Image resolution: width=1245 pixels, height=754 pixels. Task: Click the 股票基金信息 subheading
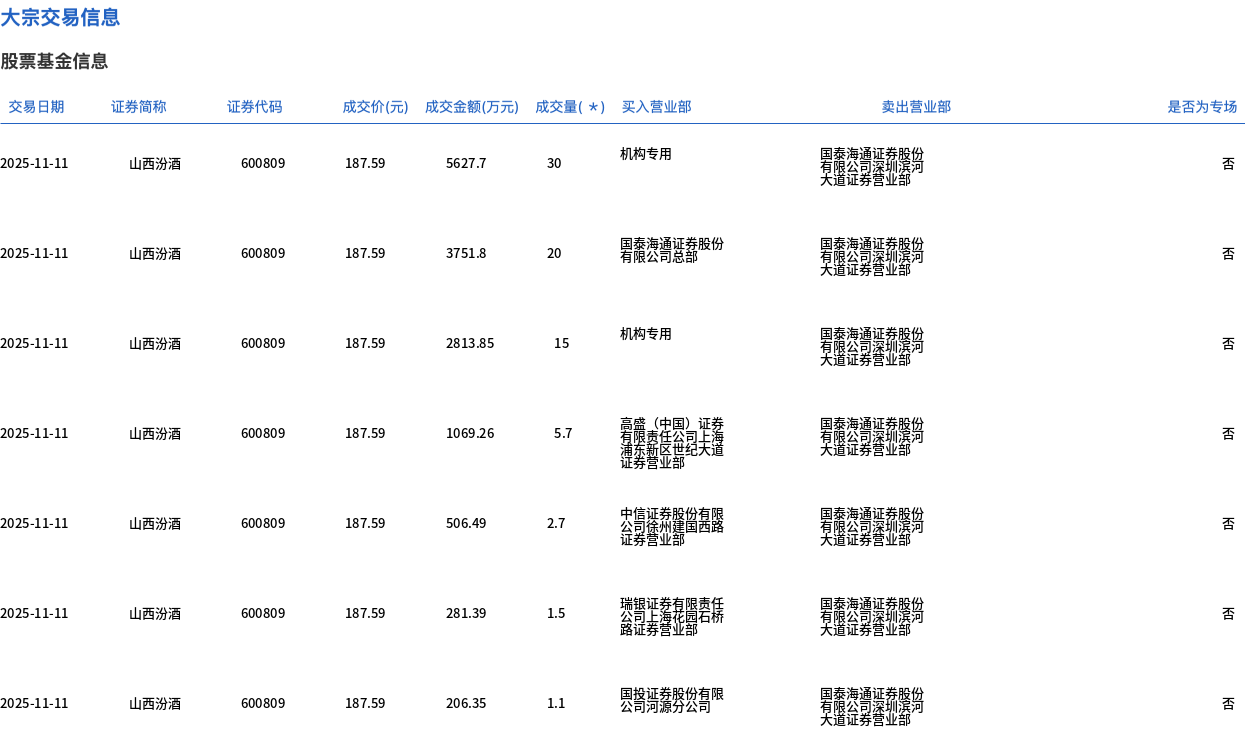click(54, 61)
